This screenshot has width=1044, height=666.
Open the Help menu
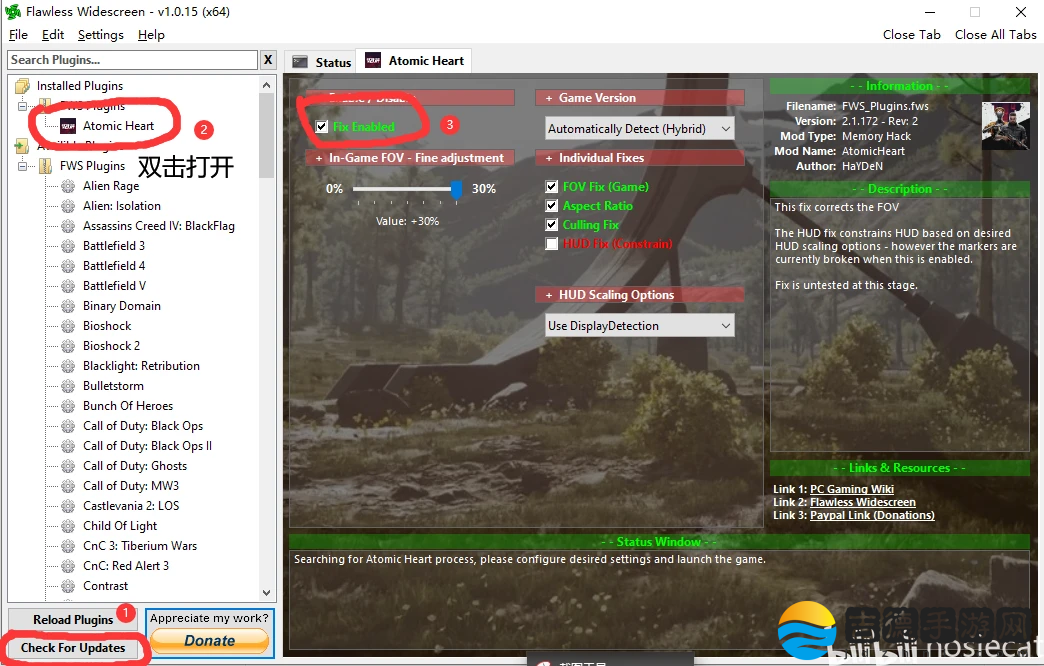point(151,35)
